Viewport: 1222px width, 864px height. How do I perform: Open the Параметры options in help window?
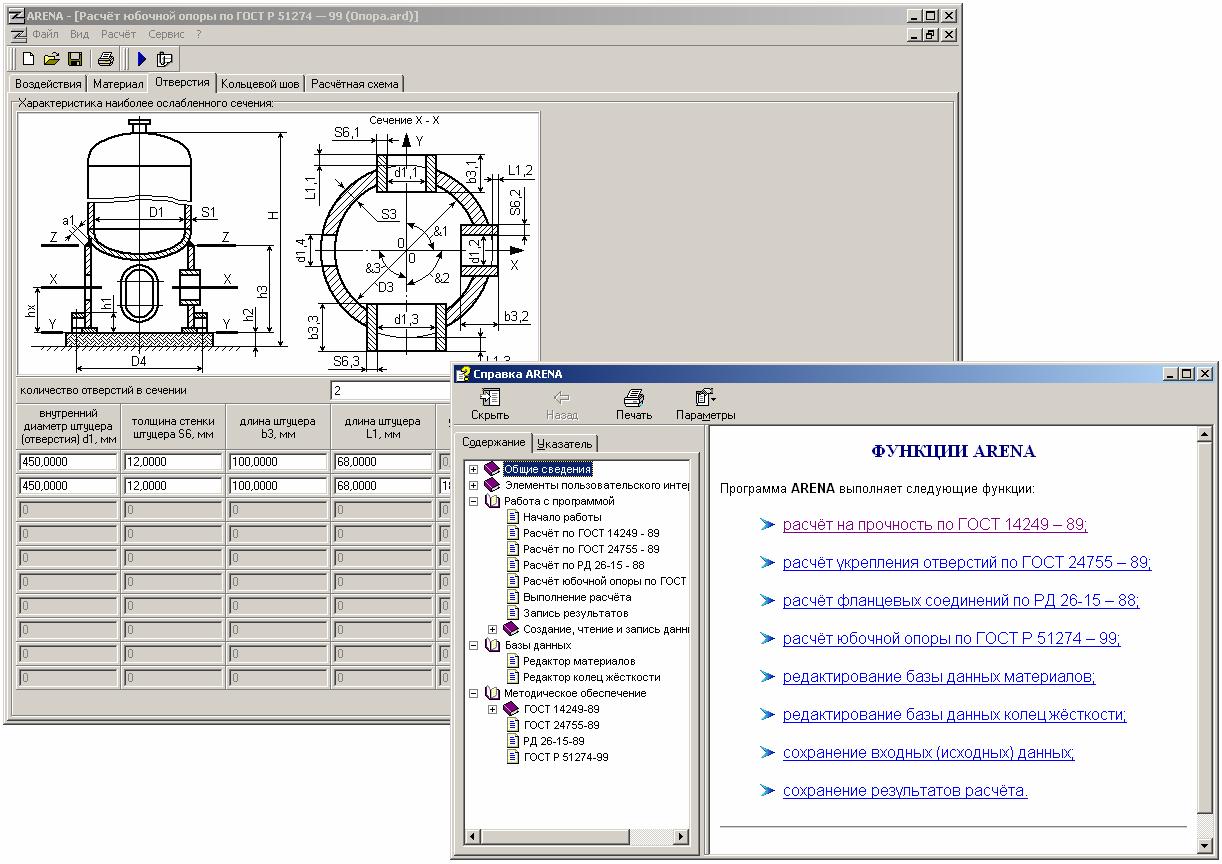click(x=706, y=405)
